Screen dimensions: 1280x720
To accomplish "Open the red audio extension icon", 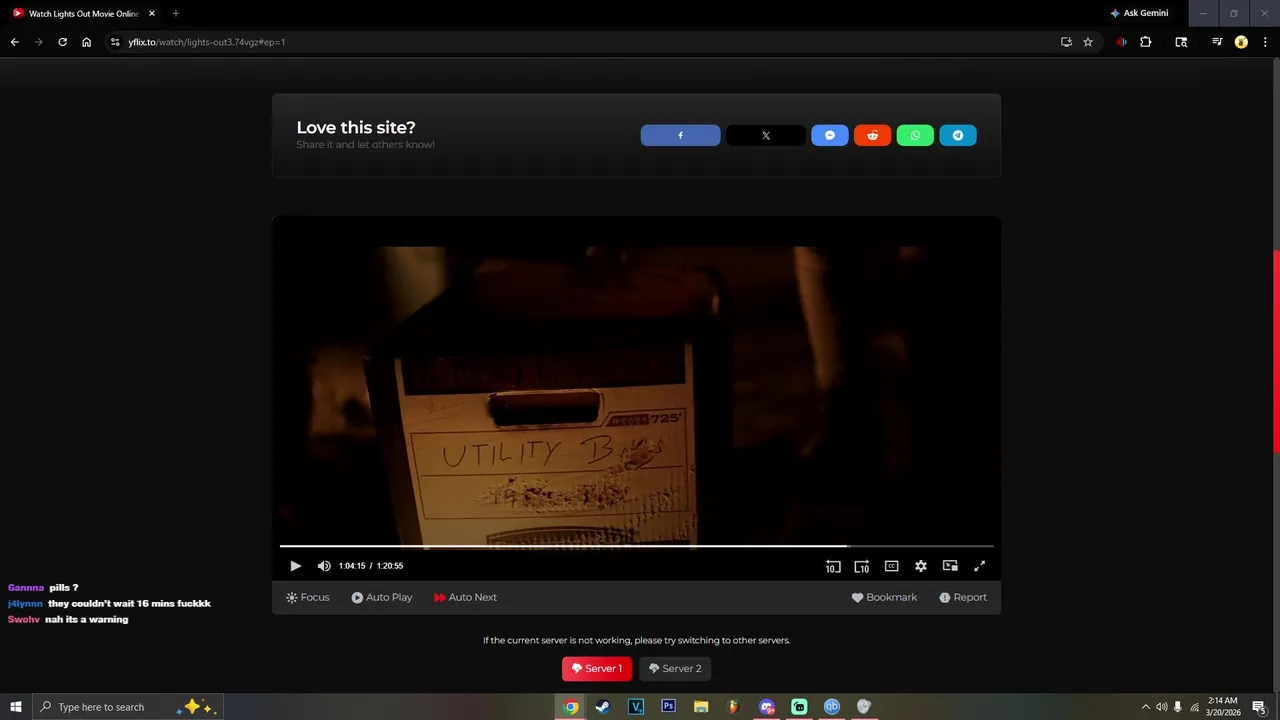I will [1121, 42].
